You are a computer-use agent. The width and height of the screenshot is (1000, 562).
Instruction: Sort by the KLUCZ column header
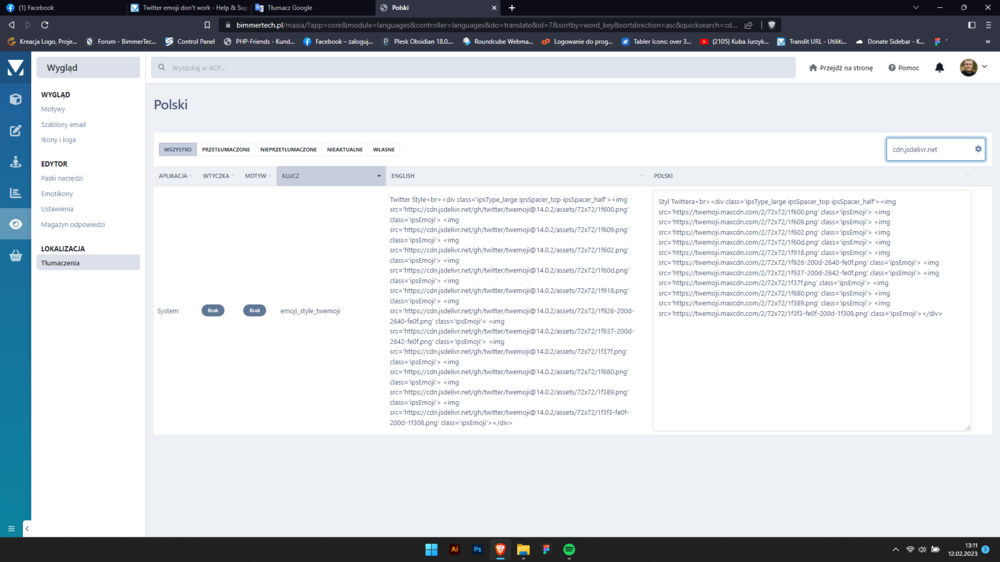click(x=331, y=175)
